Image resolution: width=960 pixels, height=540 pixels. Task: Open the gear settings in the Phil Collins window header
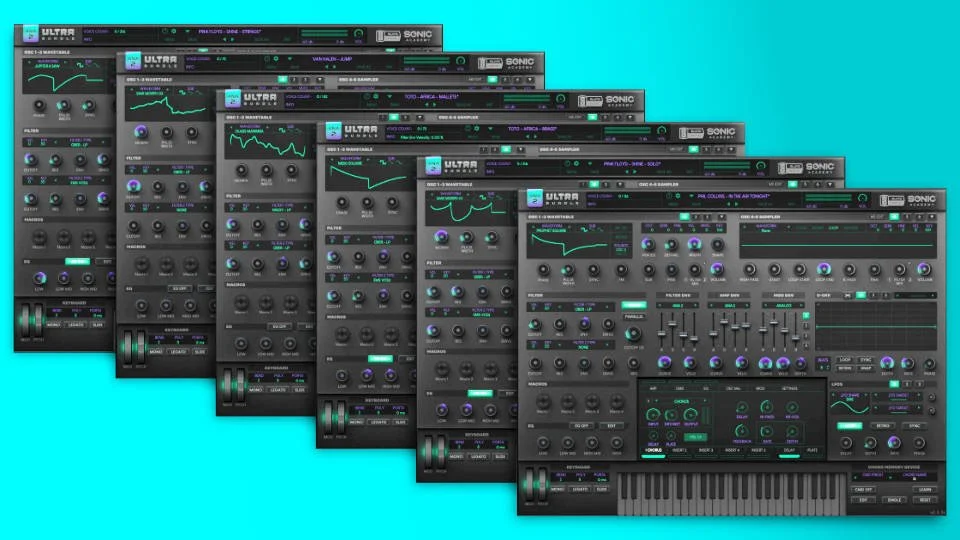[678, 196]
